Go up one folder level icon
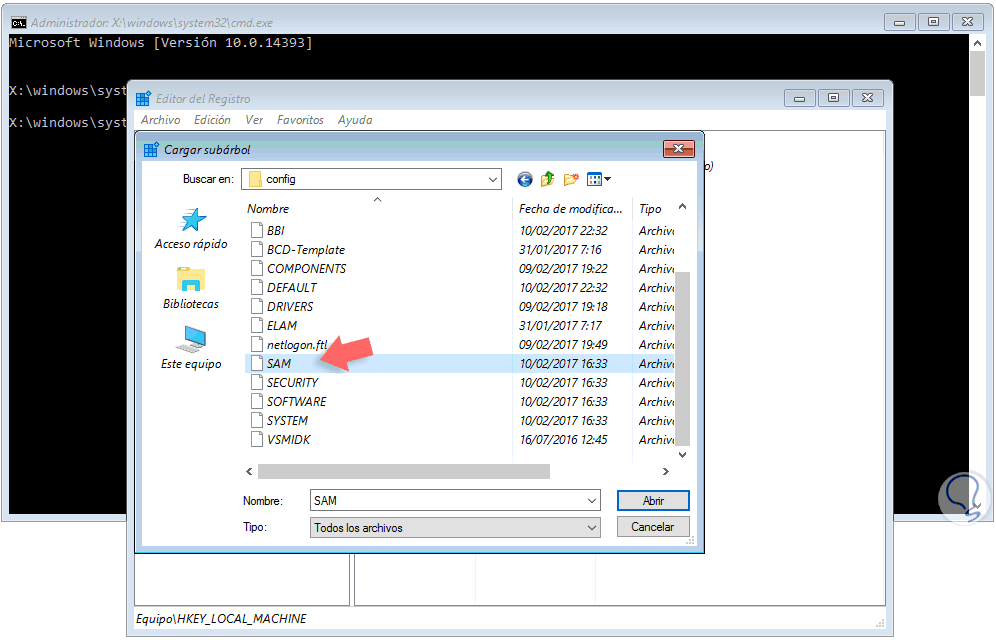 coord(547,180)
